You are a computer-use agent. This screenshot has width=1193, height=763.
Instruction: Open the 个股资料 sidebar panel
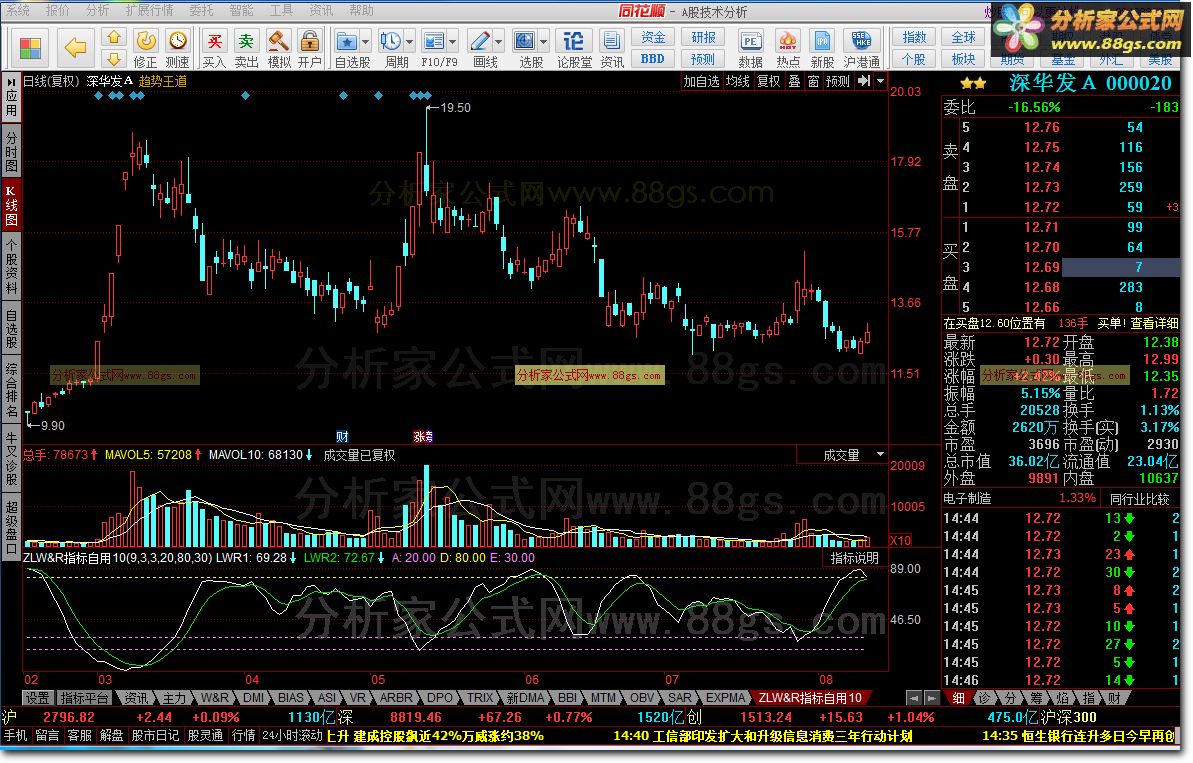(11, 265)
